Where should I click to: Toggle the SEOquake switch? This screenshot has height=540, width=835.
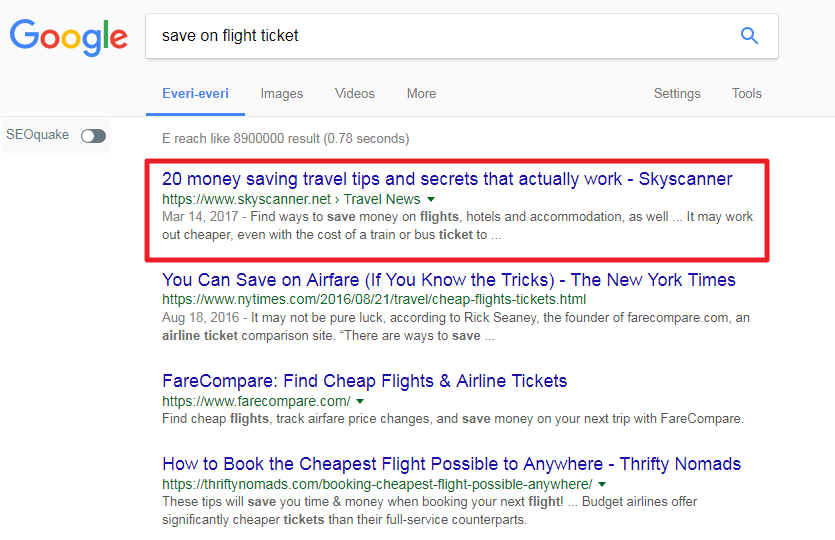pos(93,136)
